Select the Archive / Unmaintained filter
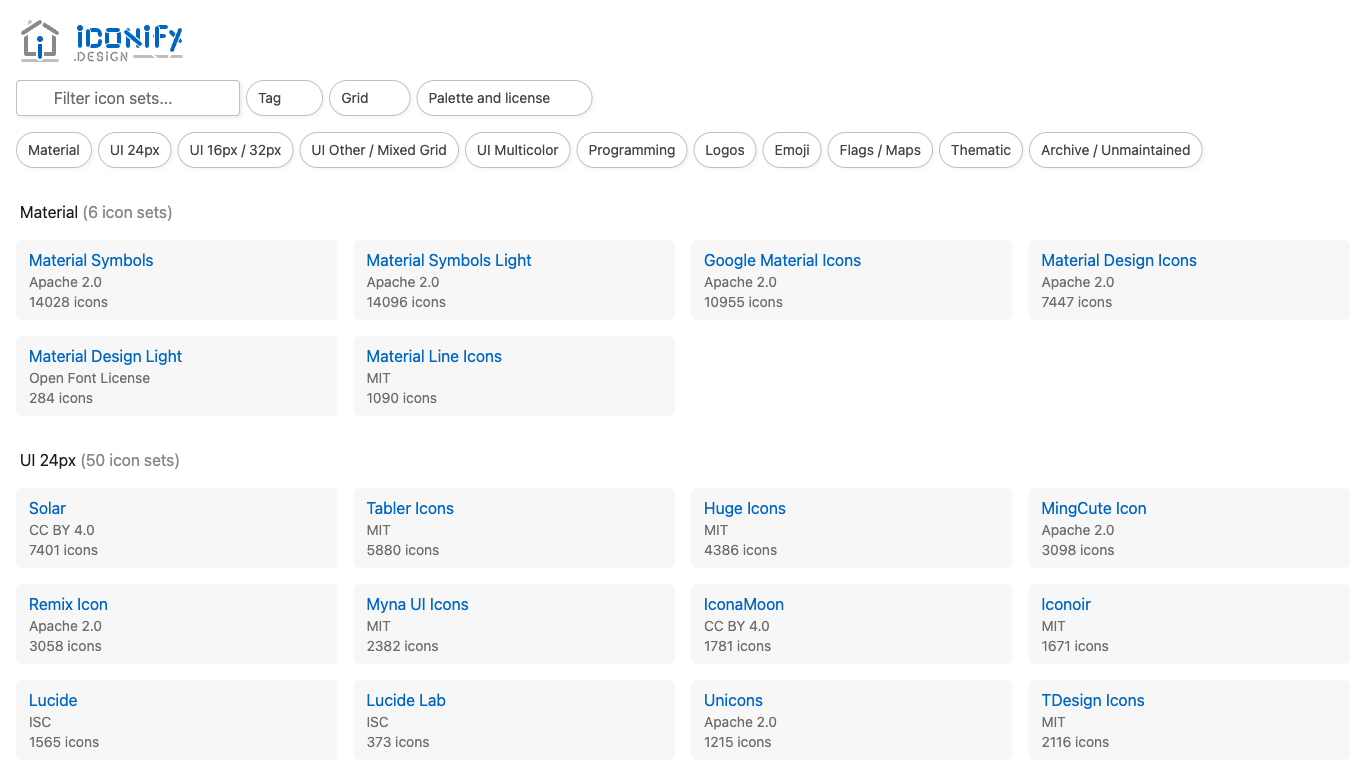This screenshot has height=768, width=1366. click(1116, 150)
